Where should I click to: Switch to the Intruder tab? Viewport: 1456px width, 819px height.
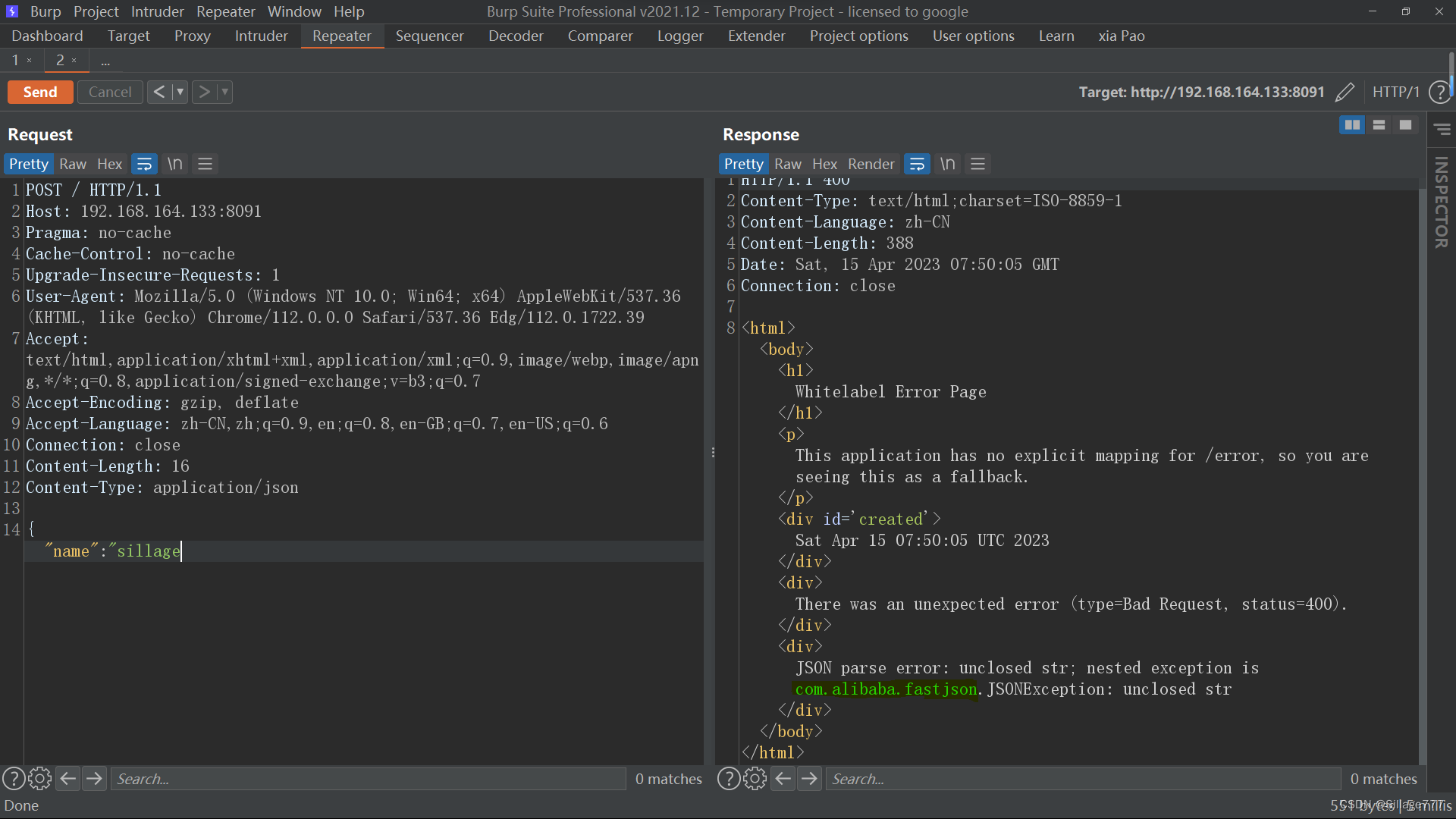tap(261, 36)
